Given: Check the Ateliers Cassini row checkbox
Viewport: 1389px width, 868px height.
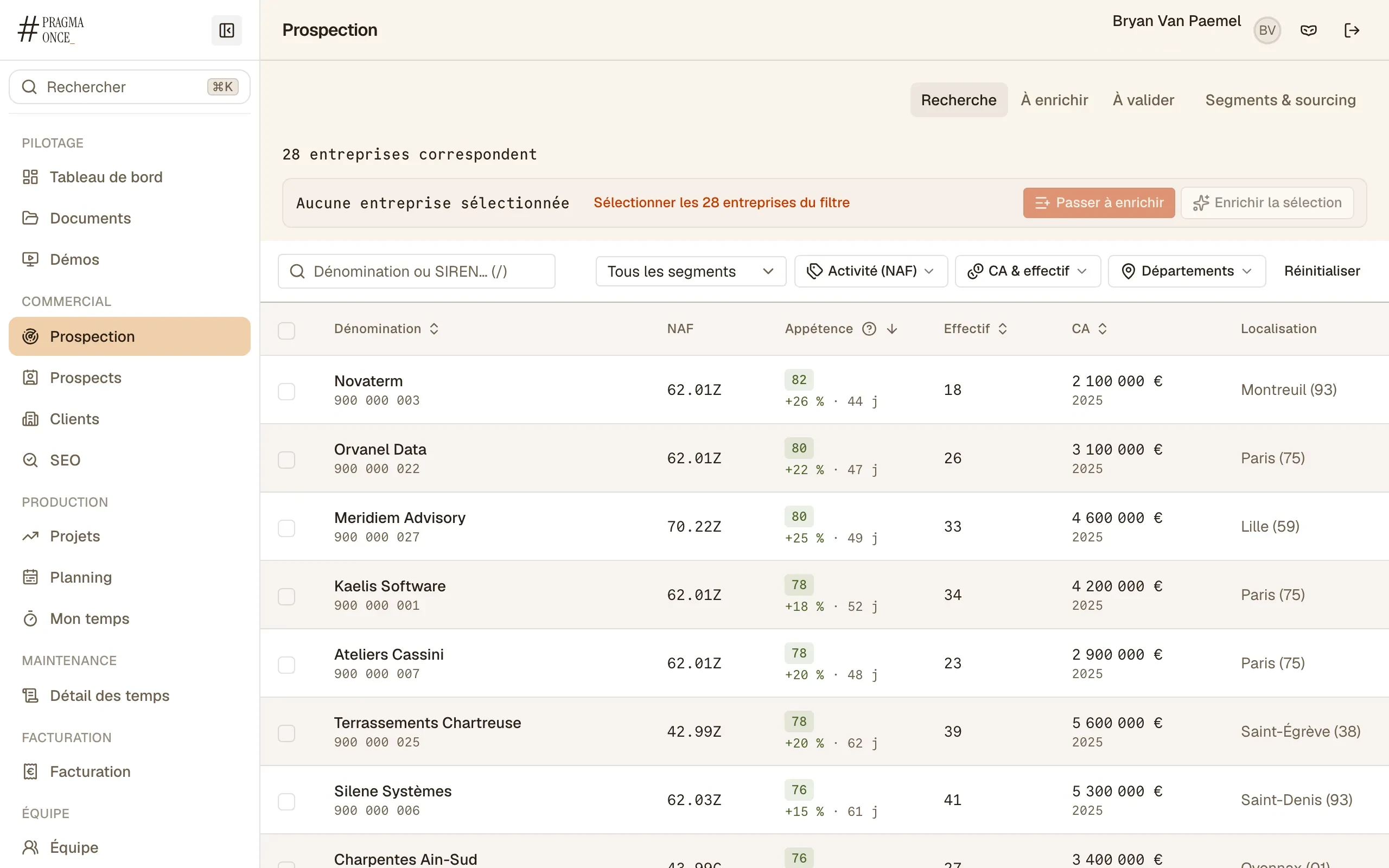Looking at the screenshot, I should coord(286,665).
